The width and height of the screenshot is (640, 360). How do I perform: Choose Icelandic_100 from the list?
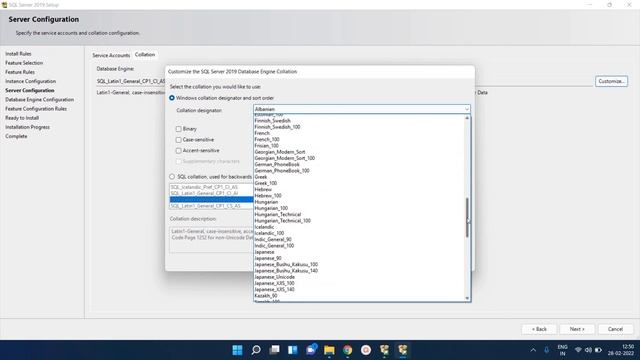(x=269, y=233)
